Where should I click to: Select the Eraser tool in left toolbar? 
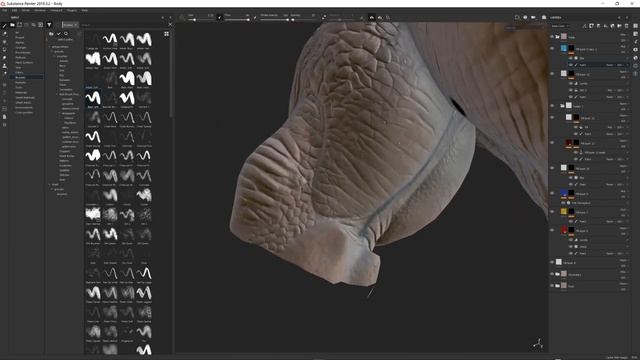4,34
